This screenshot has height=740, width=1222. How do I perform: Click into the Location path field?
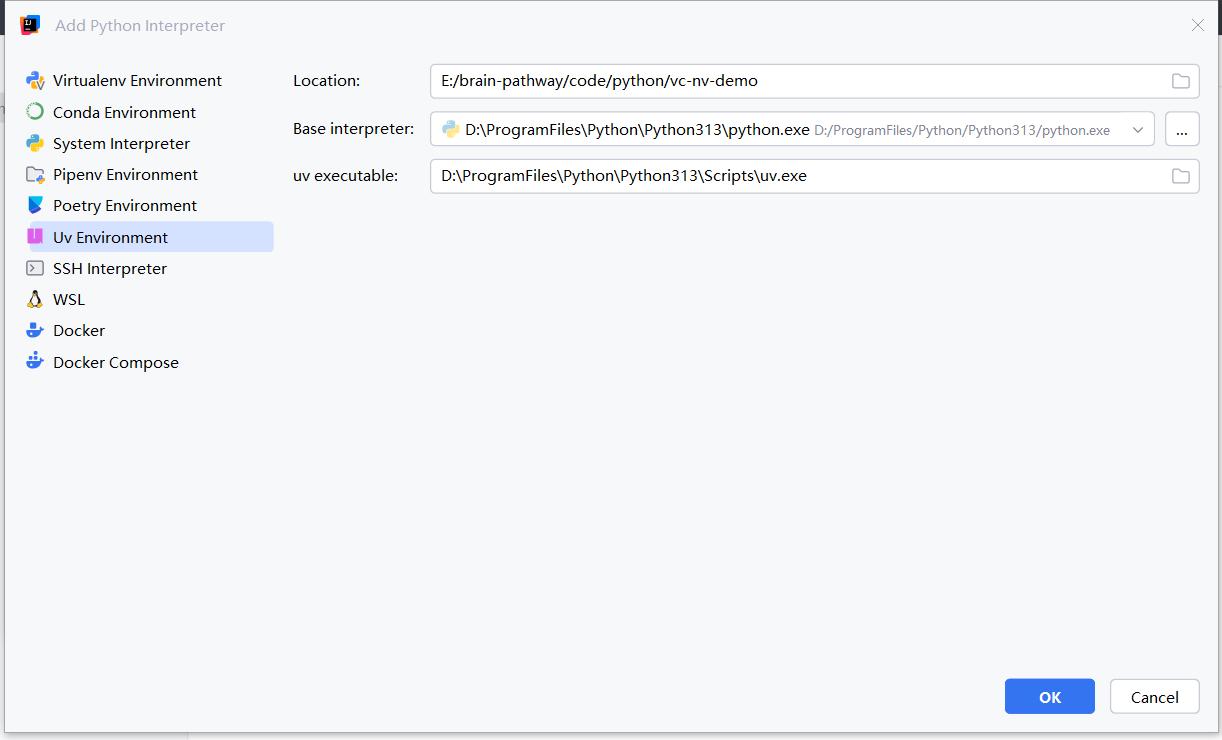815,81
